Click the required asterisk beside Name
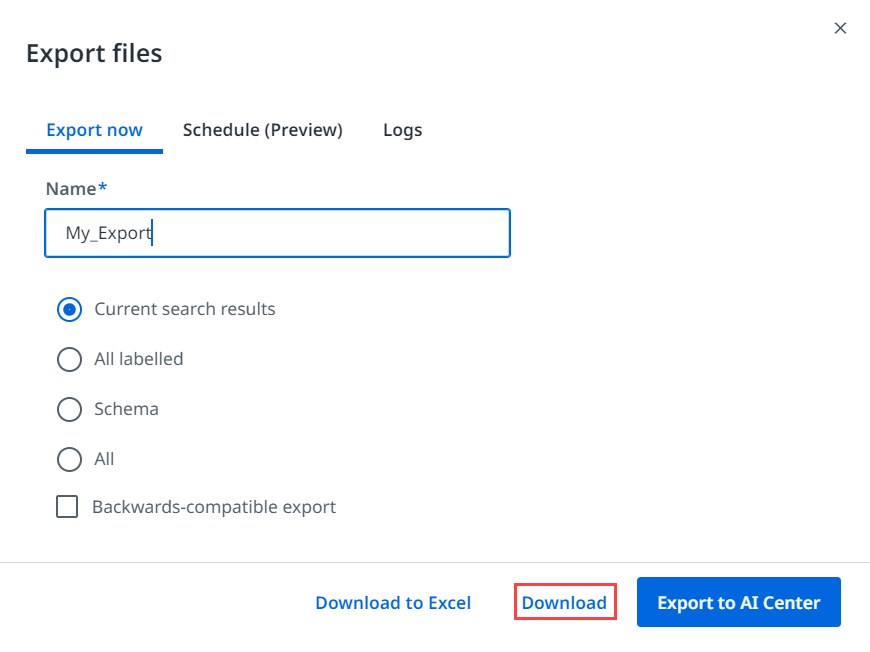This screenshot has width=870, height=652. pyautogui.click(x=104, y=188)
